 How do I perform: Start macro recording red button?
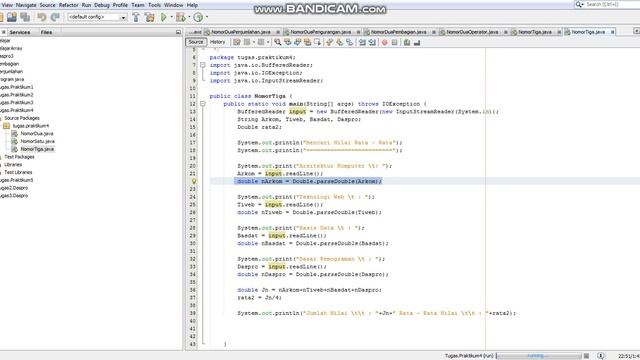[x=384, y=42]
